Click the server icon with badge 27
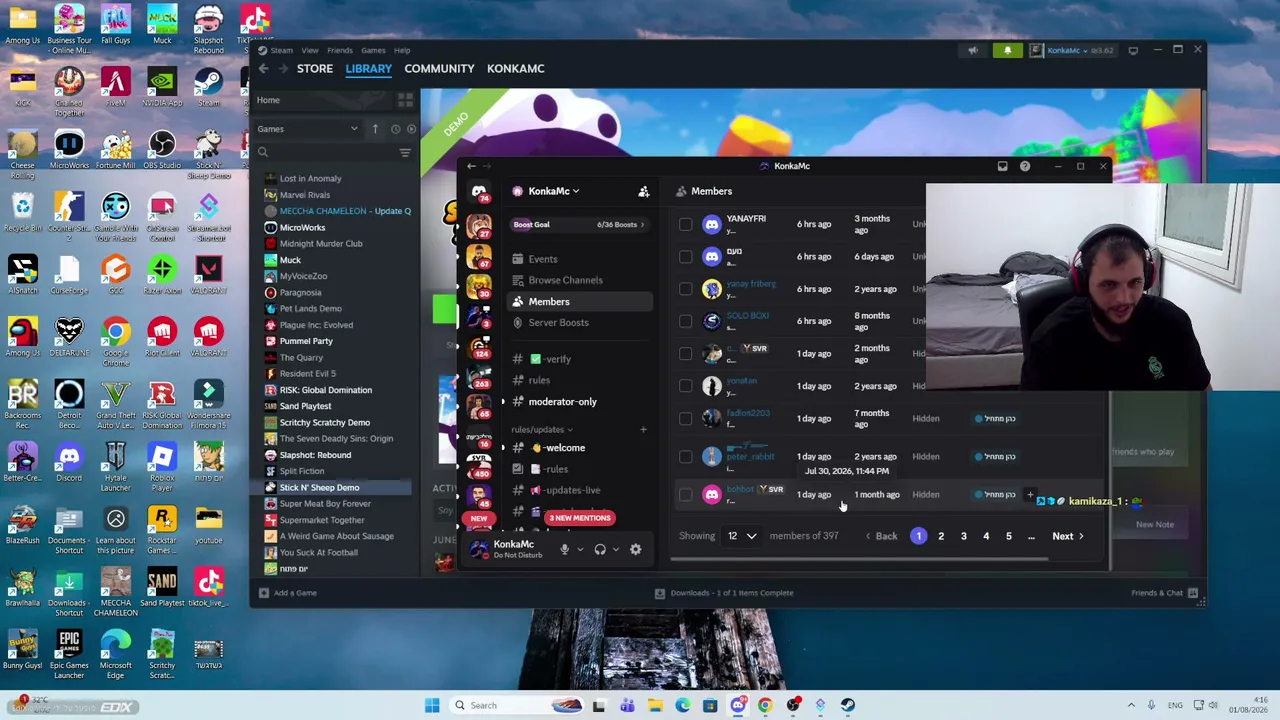 [479, 225]
